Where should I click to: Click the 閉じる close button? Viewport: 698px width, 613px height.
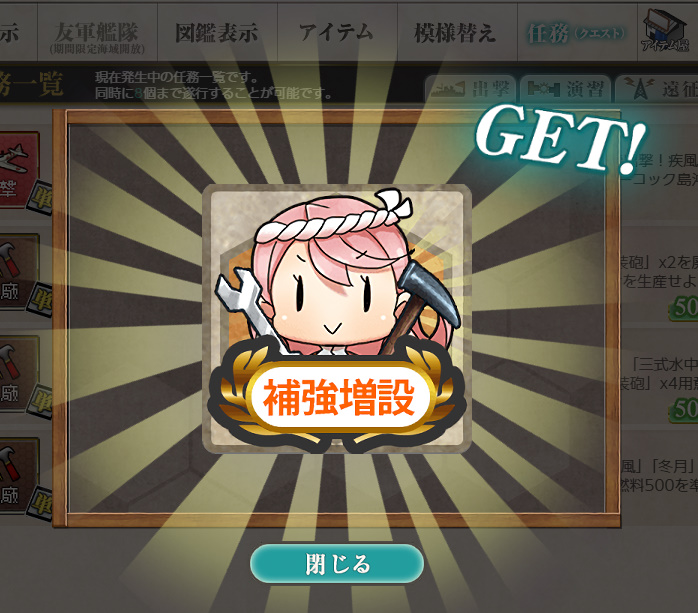(x=337, y=563)
